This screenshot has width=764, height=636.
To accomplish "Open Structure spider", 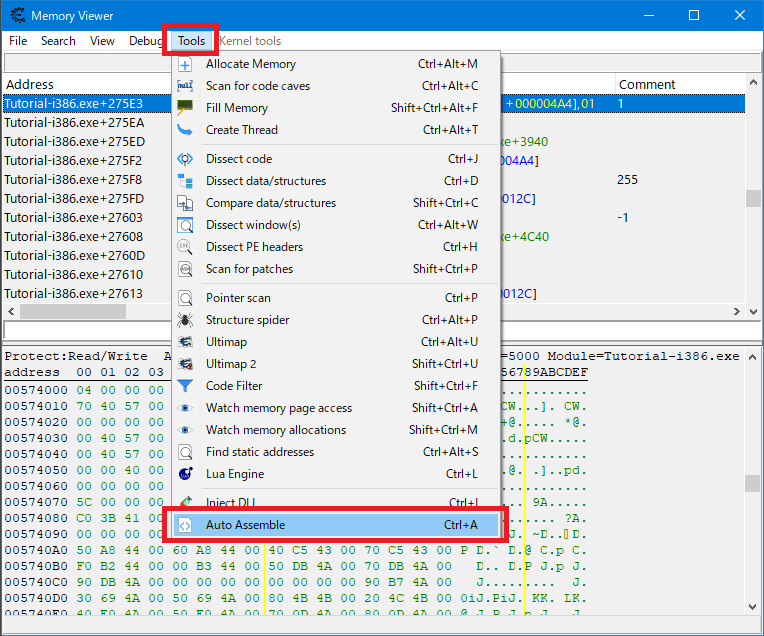I will (x=336, y=320).
